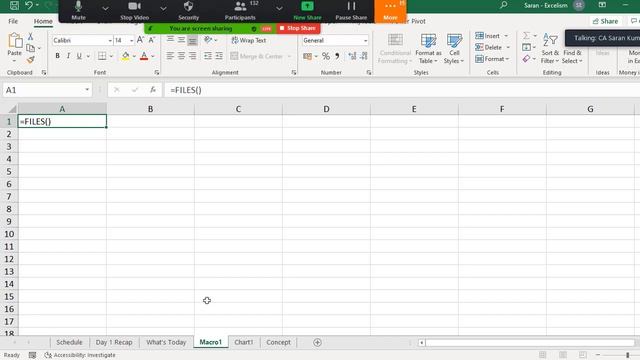Click the Clear eraser icon
Screen dimensions: 640x360
pyautogui.click(x=527, y=59)
